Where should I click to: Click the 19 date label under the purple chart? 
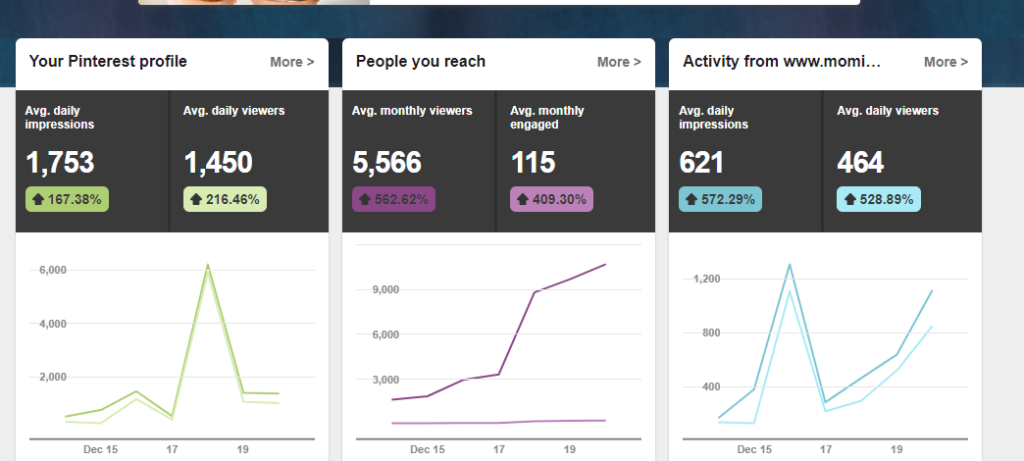[x=569, y=449]
